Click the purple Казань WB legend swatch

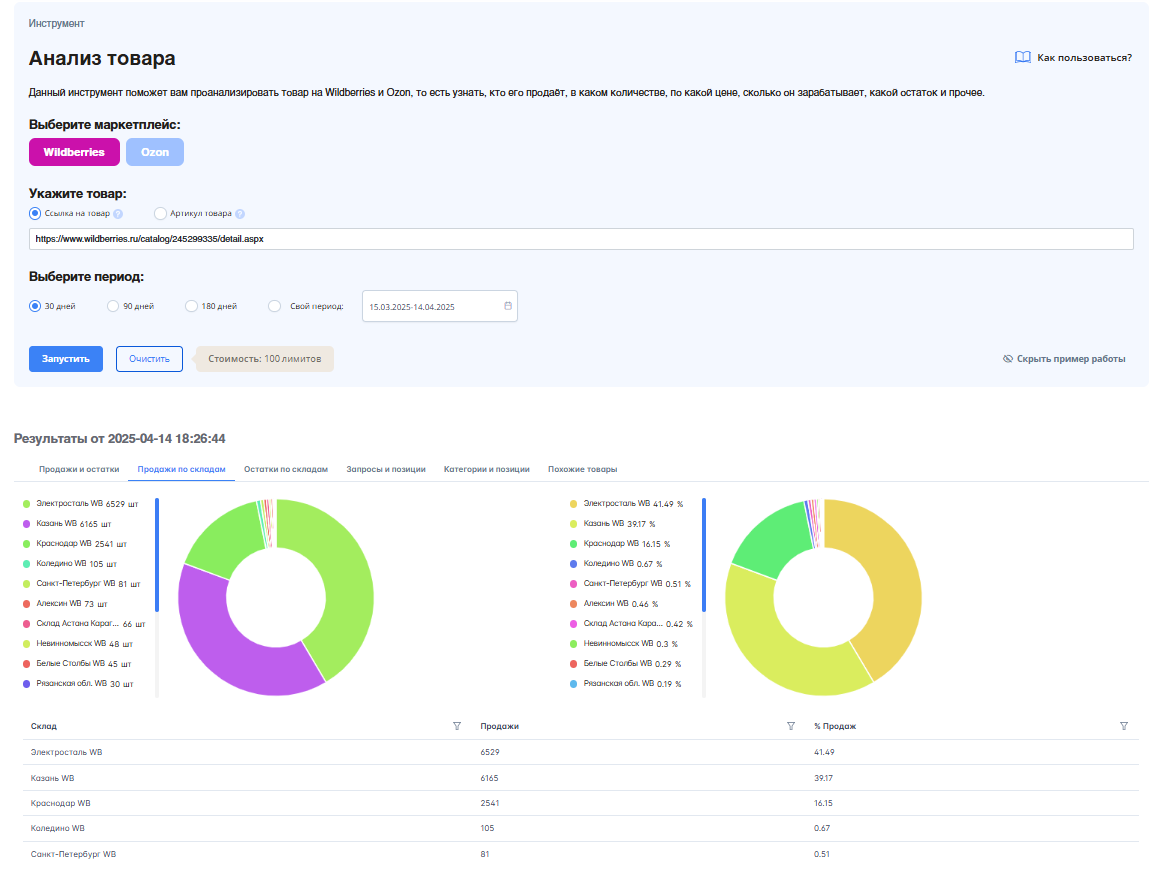point(26,524)
